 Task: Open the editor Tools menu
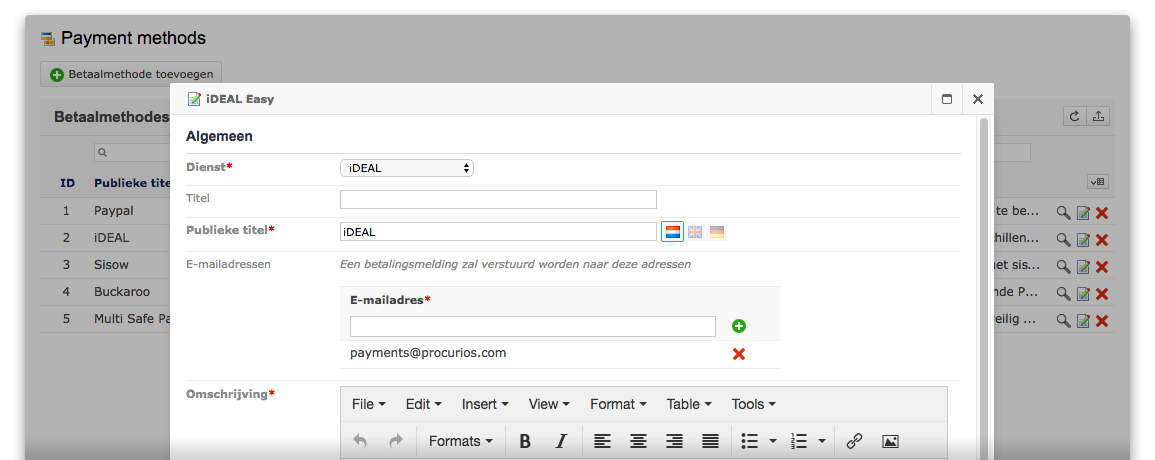coord(754,404)
